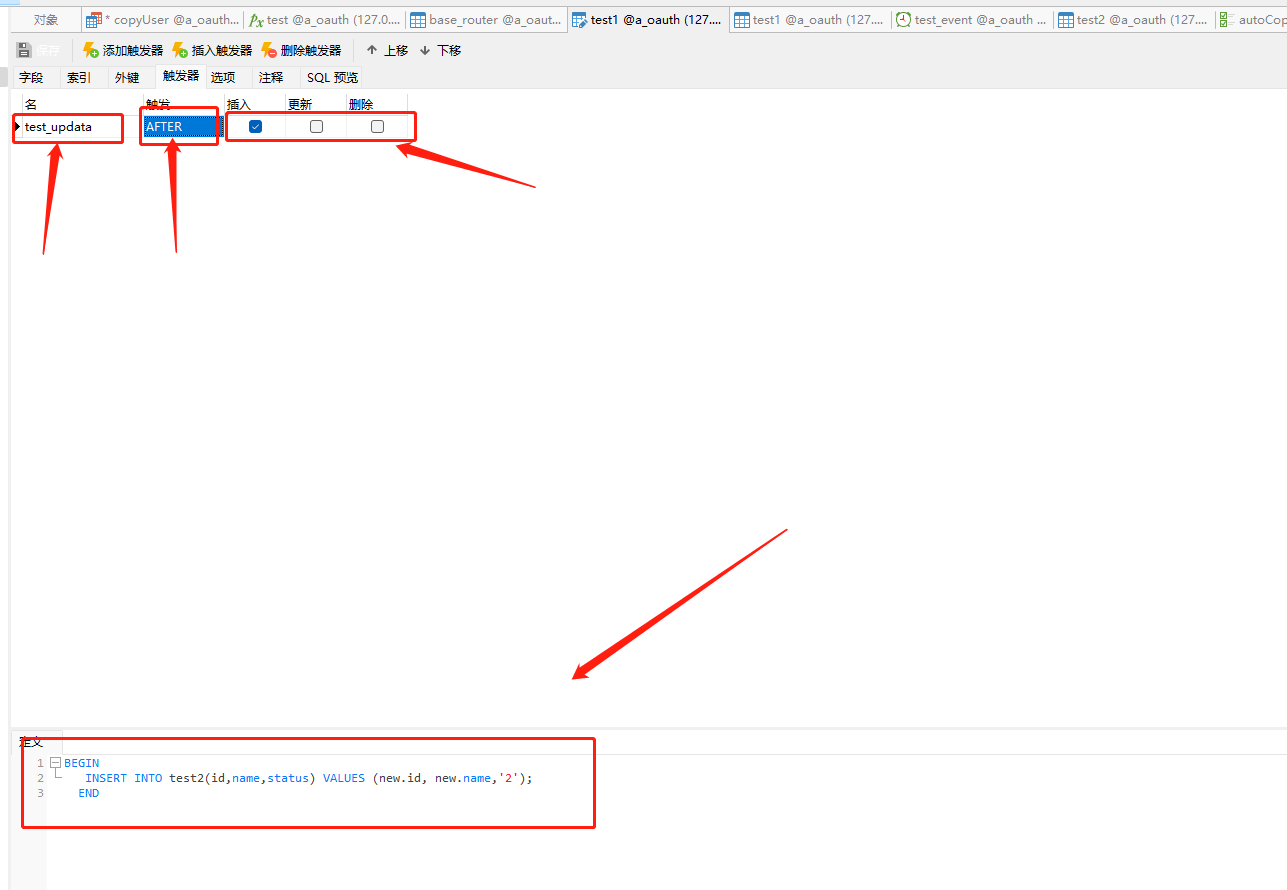Click the 插入 column header
The height and width of the screenshot is (890, 1287).
pos(255,104)
